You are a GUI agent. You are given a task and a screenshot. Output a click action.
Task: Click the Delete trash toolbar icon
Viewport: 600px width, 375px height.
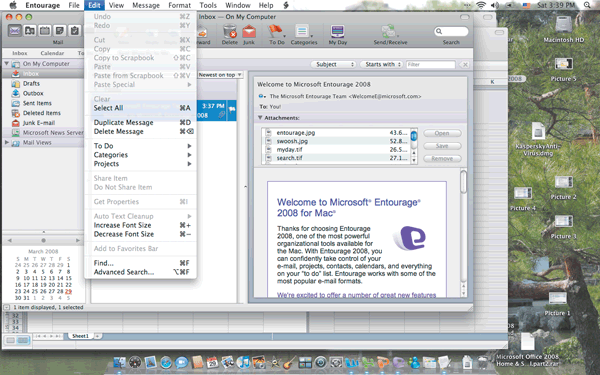point(230,31)
